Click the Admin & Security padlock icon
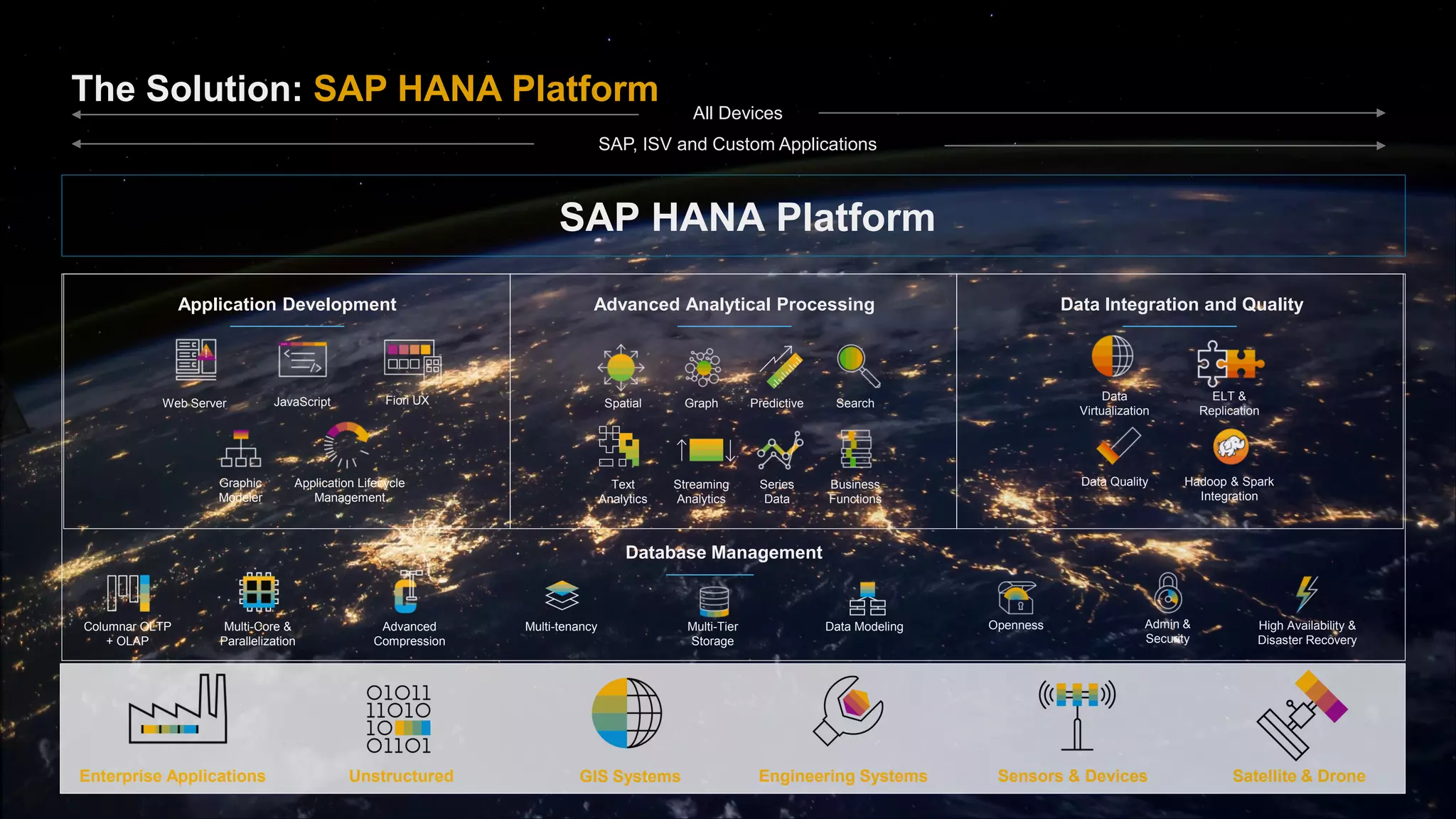Viewport: 1456px width, 819px height. point(1168,593)
